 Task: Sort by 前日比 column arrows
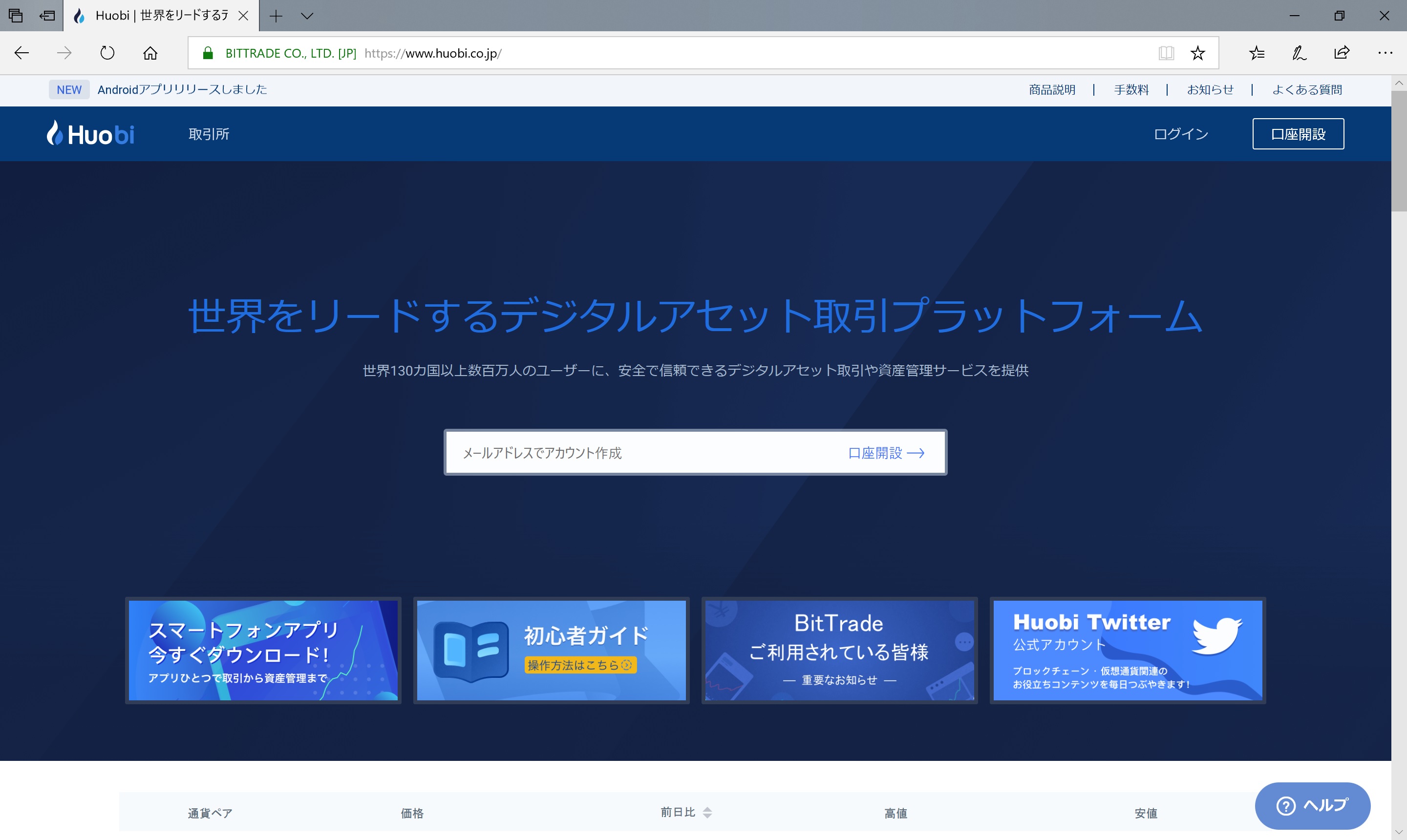coord(706,812)
